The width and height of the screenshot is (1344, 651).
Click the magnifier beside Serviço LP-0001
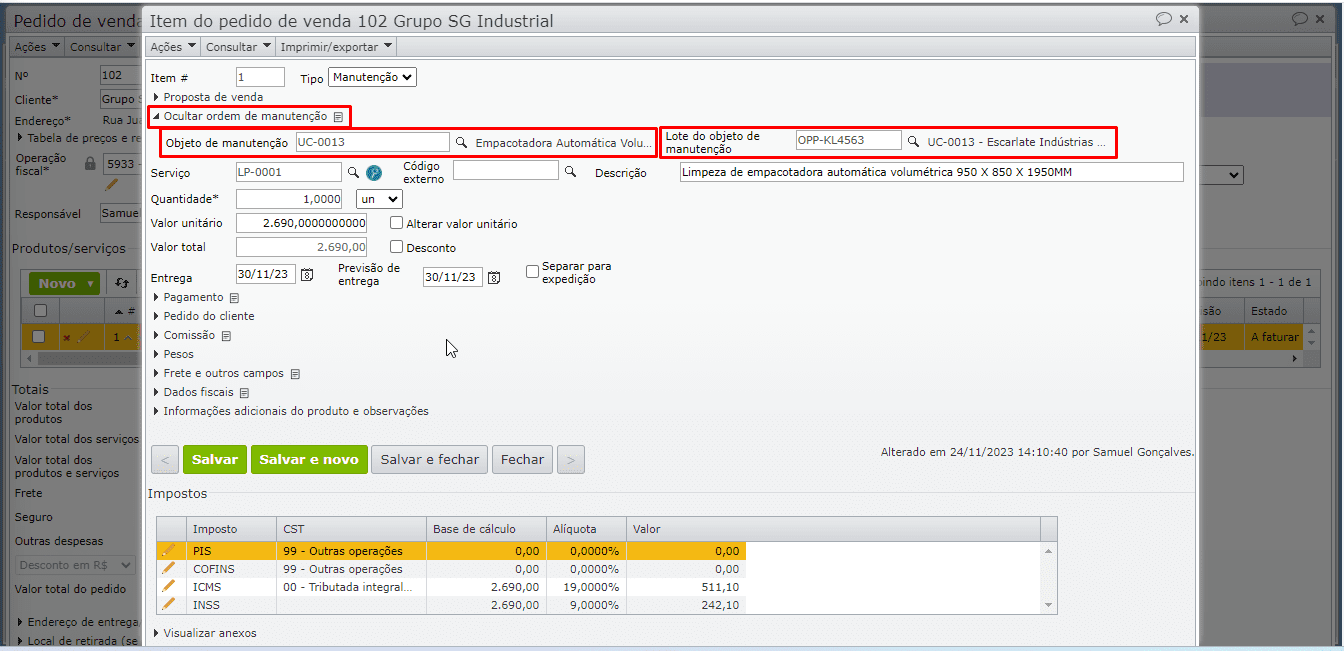point(353,172)
